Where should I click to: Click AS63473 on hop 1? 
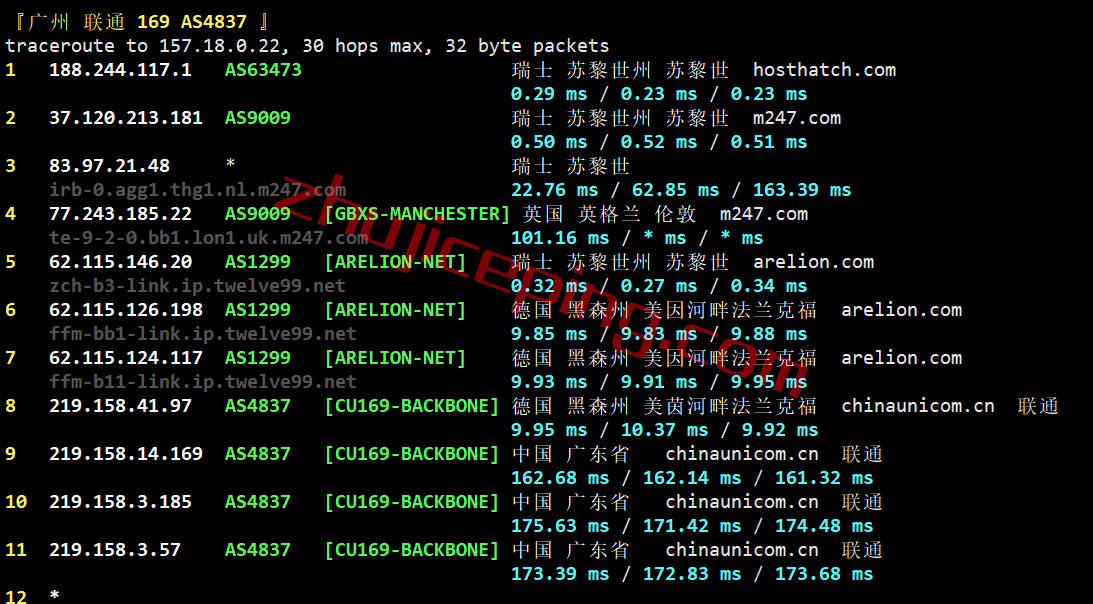pos(263,70)
